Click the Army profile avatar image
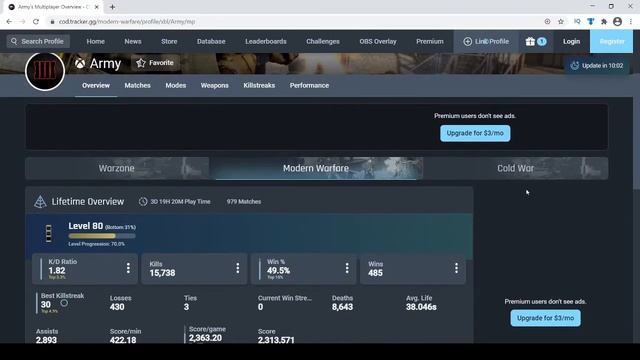The image size is (640, 360). (45, 71)
